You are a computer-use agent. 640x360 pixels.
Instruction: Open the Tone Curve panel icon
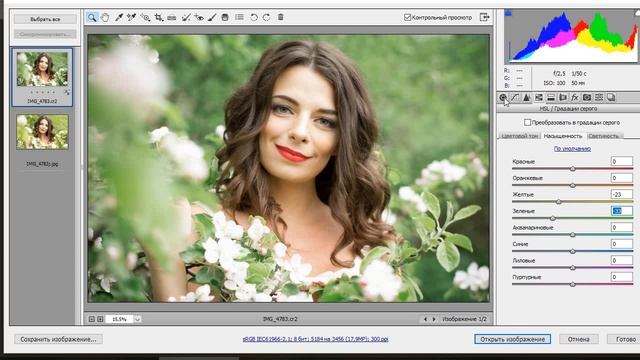point(515,97)
